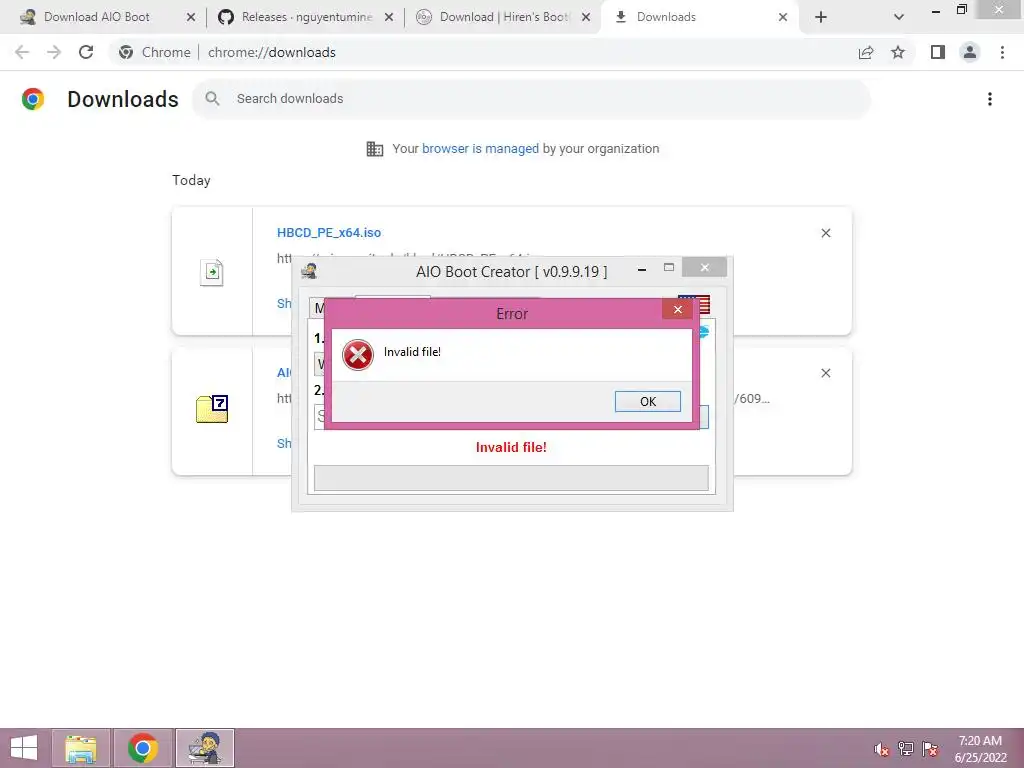Switch to the Releases nguyentumine GitHub tab
Screen dimensions: 1024x768
click(307, 17)
